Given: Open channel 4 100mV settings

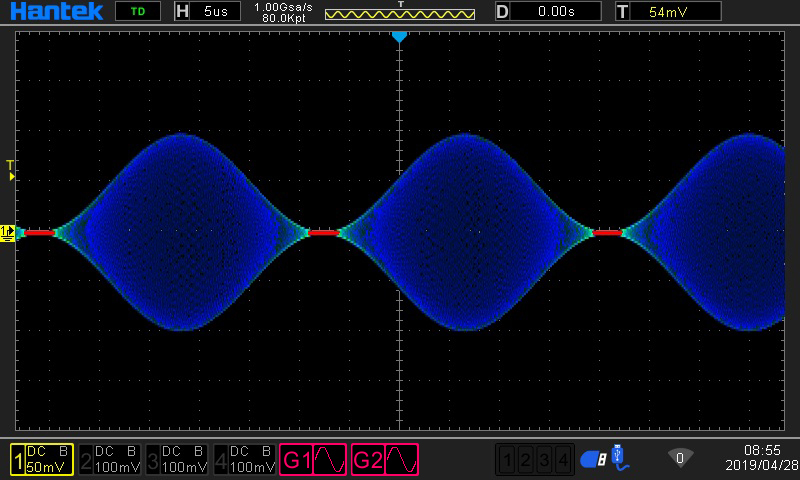Looking at the screenshot, I should pos(245,459).
